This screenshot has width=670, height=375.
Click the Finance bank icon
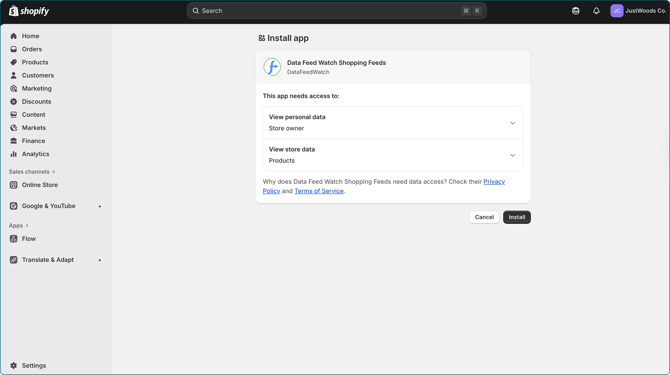click(x=14, y=141)
